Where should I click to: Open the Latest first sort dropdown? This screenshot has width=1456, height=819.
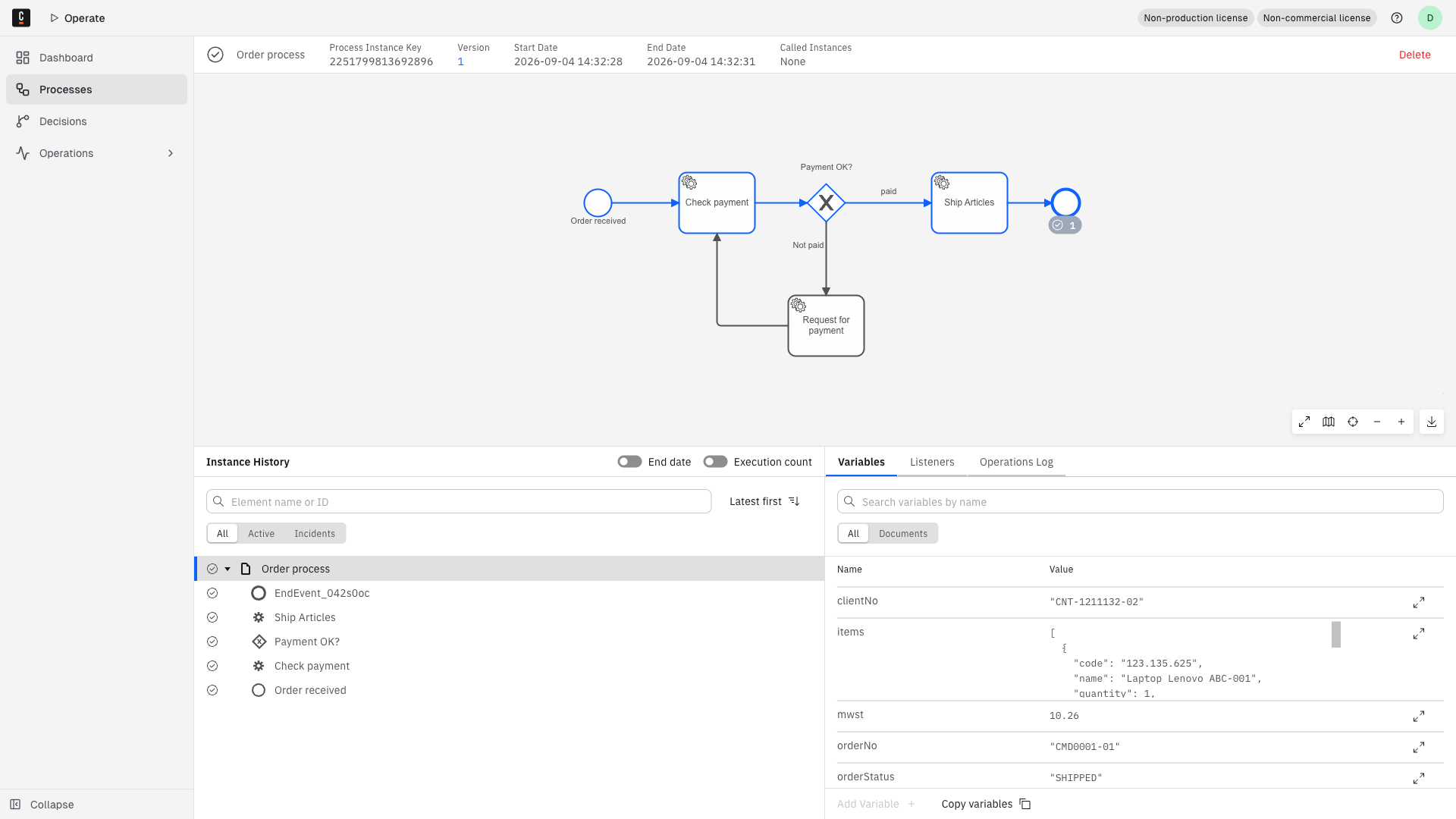coord(764,501)
